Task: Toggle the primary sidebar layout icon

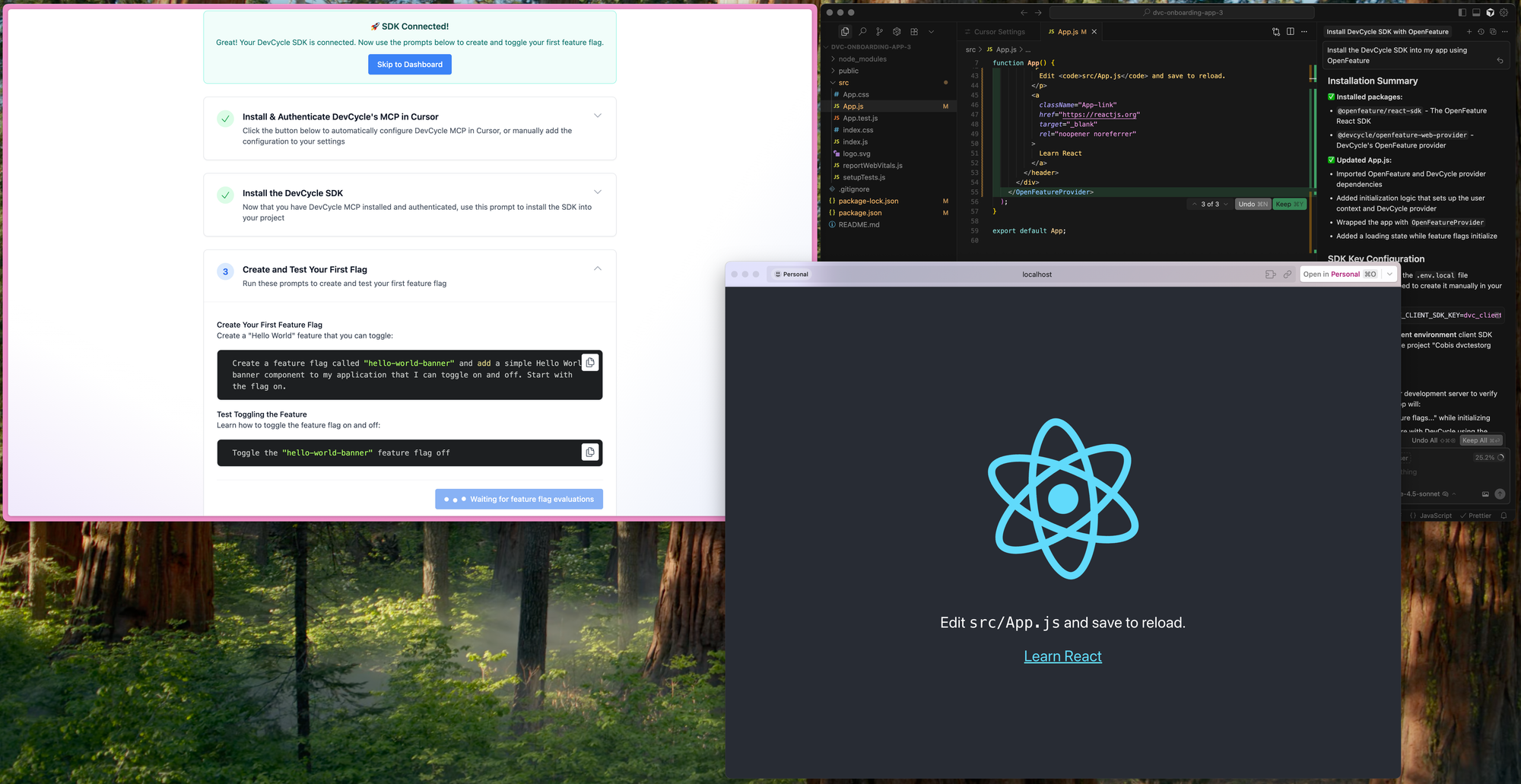Action: click(1462, 12)
